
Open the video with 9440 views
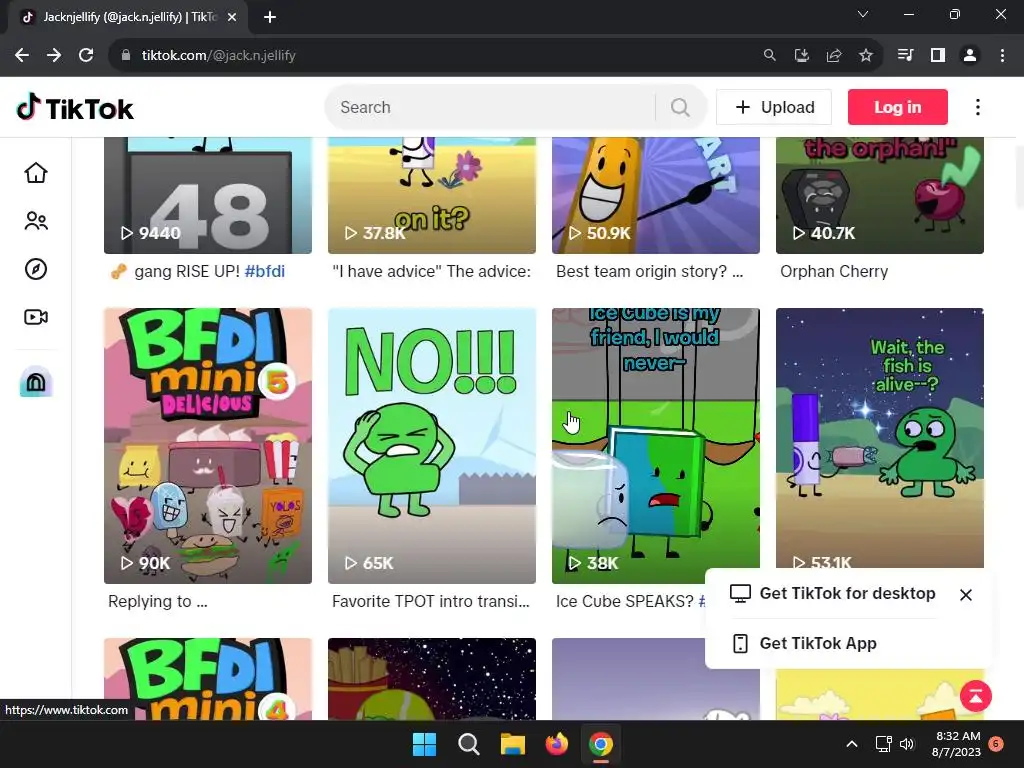(x=208, y=195)
